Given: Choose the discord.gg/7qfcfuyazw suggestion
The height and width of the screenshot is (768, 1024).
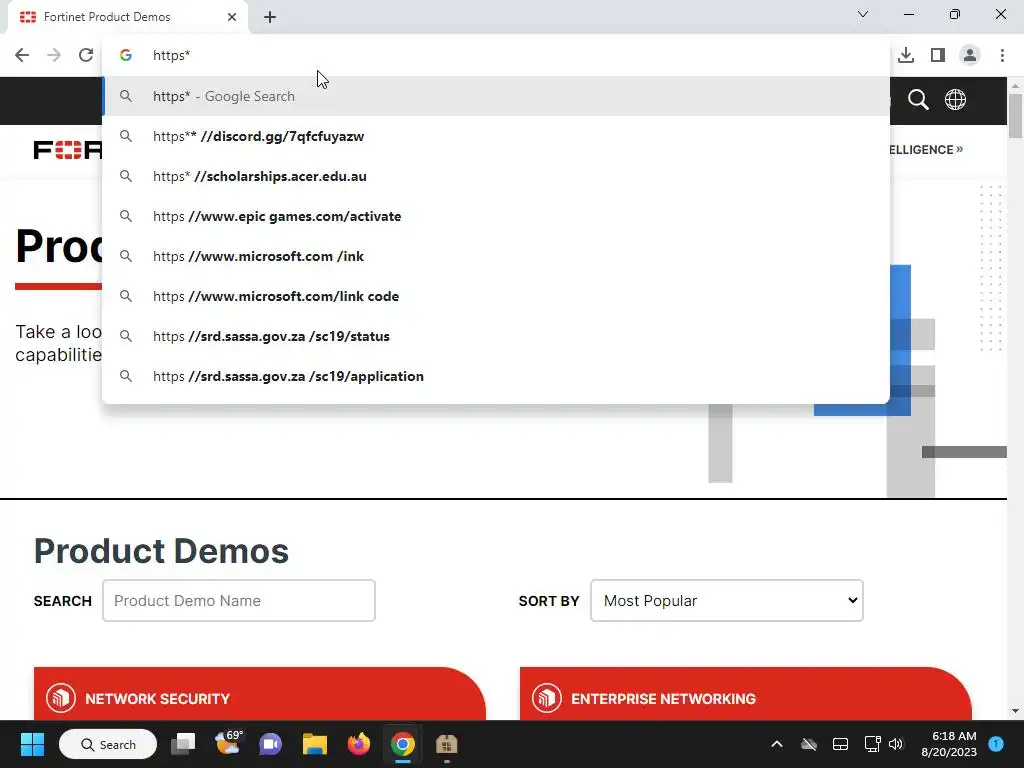Looking at the screenshot, I should [496, 136].
